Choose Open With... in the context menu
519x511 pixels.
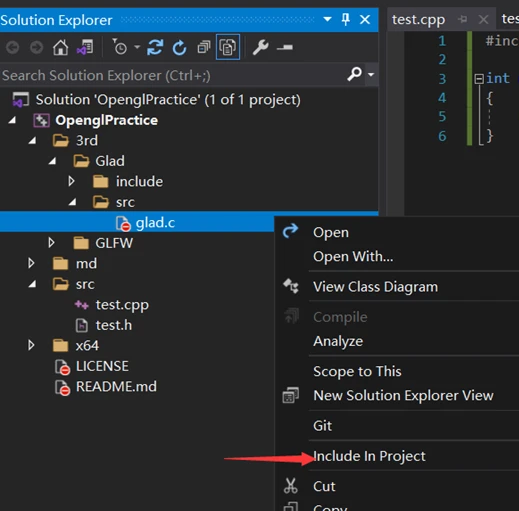pyautogui.click(x=353, y=257)
